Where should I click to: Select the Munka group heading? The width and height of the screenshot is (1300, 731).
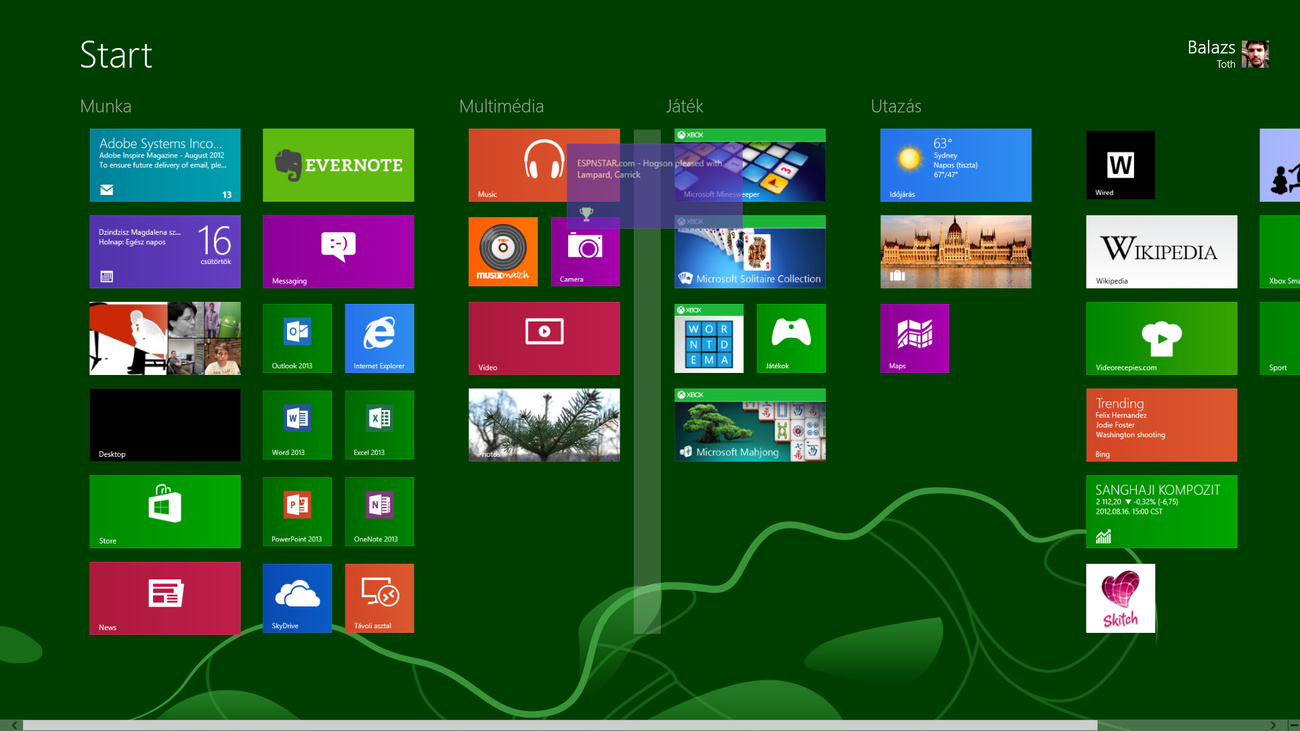point(106,106)
